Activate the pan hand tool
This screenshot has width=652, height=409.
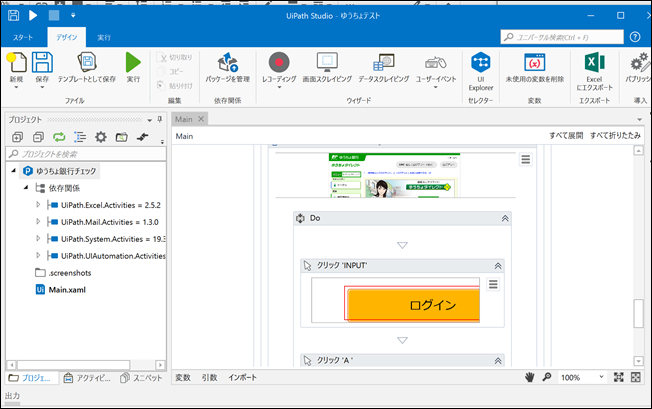[x=529, y=377]
